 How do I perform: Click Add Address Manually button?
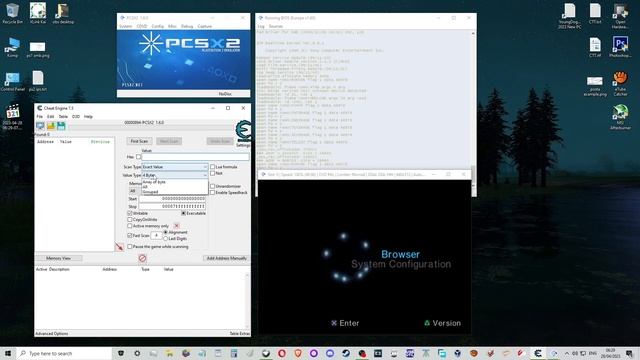point(226,258)
